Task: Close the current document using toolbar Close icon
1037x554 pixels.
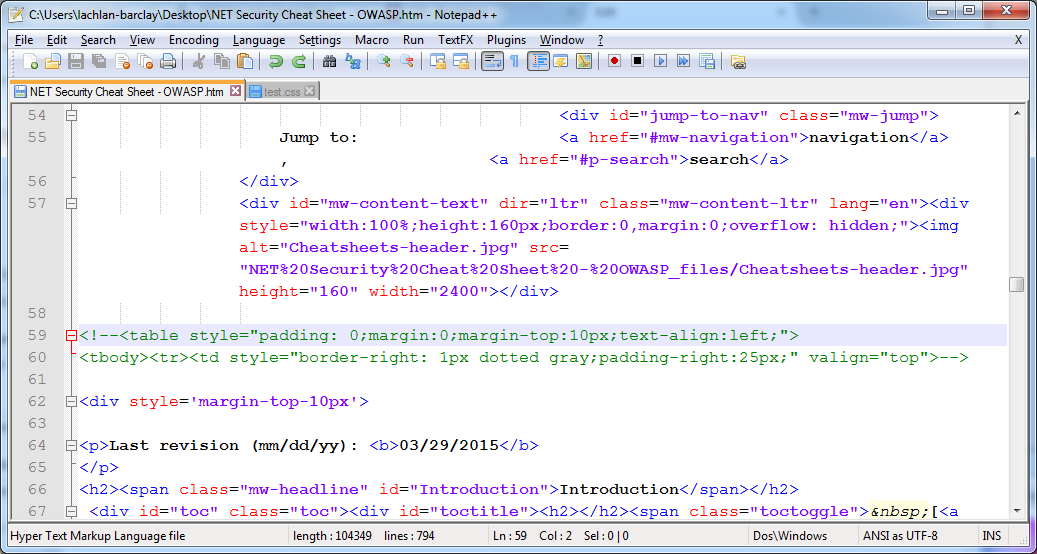Action: click(x=122, y=61)
